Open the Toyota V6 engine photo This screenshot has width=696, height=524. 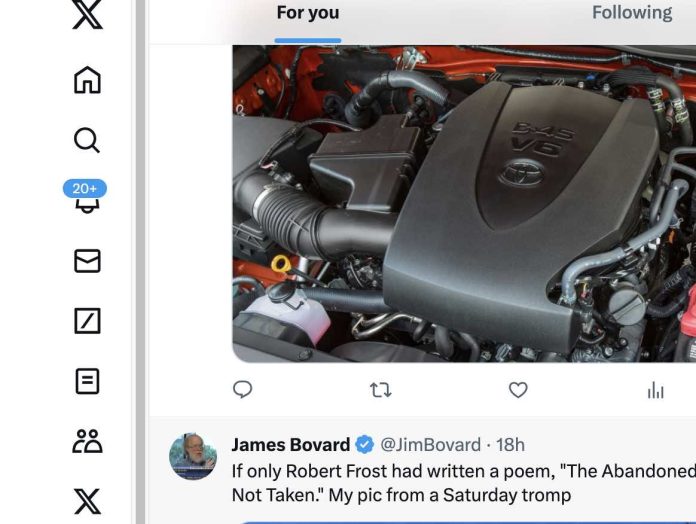[x=464, y=204]
